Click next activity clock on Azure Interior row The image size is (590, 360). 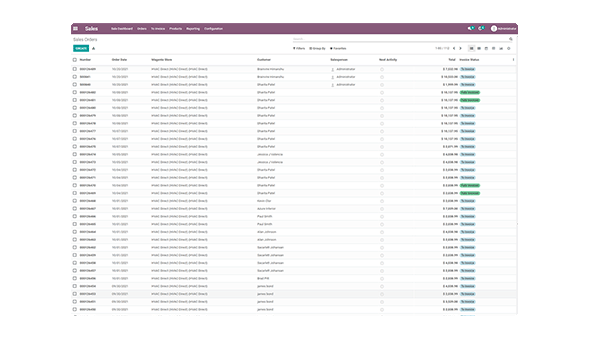382,209
